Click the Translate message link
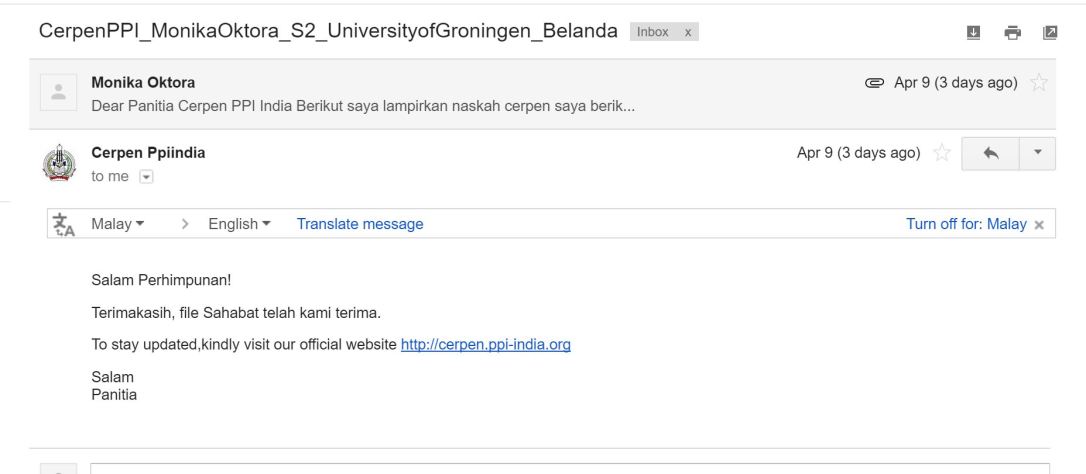 click(359, 224)
